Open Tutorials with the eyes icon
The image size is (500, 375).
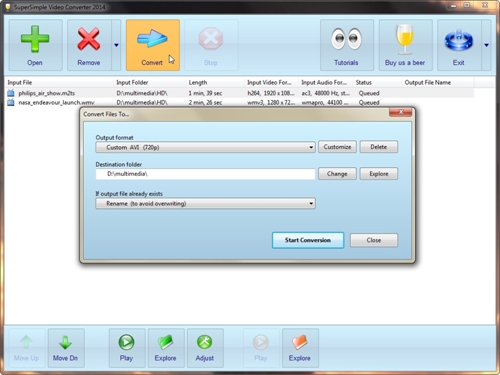[x=346, y=39]
